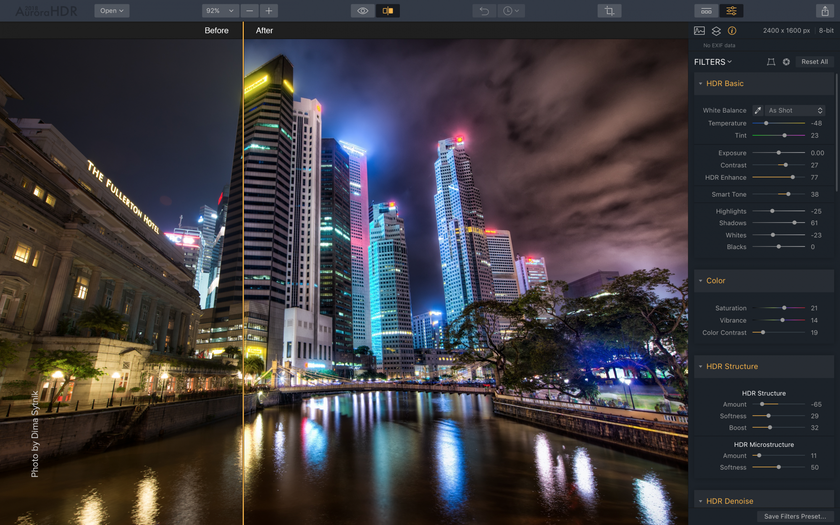Click the Blacks slider handle
The image size is (840, 525).
(x=779, y=246)
